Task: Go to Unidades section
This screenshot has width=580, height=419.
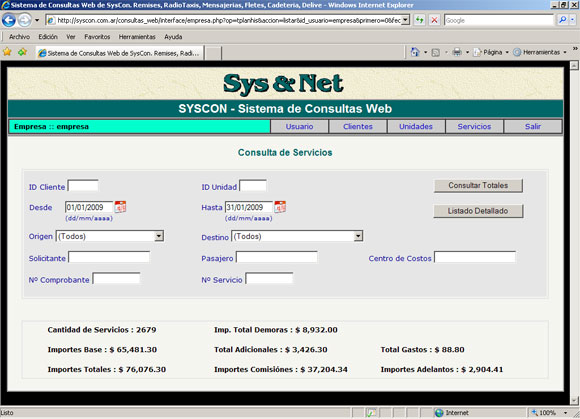Action: [416, 126]
